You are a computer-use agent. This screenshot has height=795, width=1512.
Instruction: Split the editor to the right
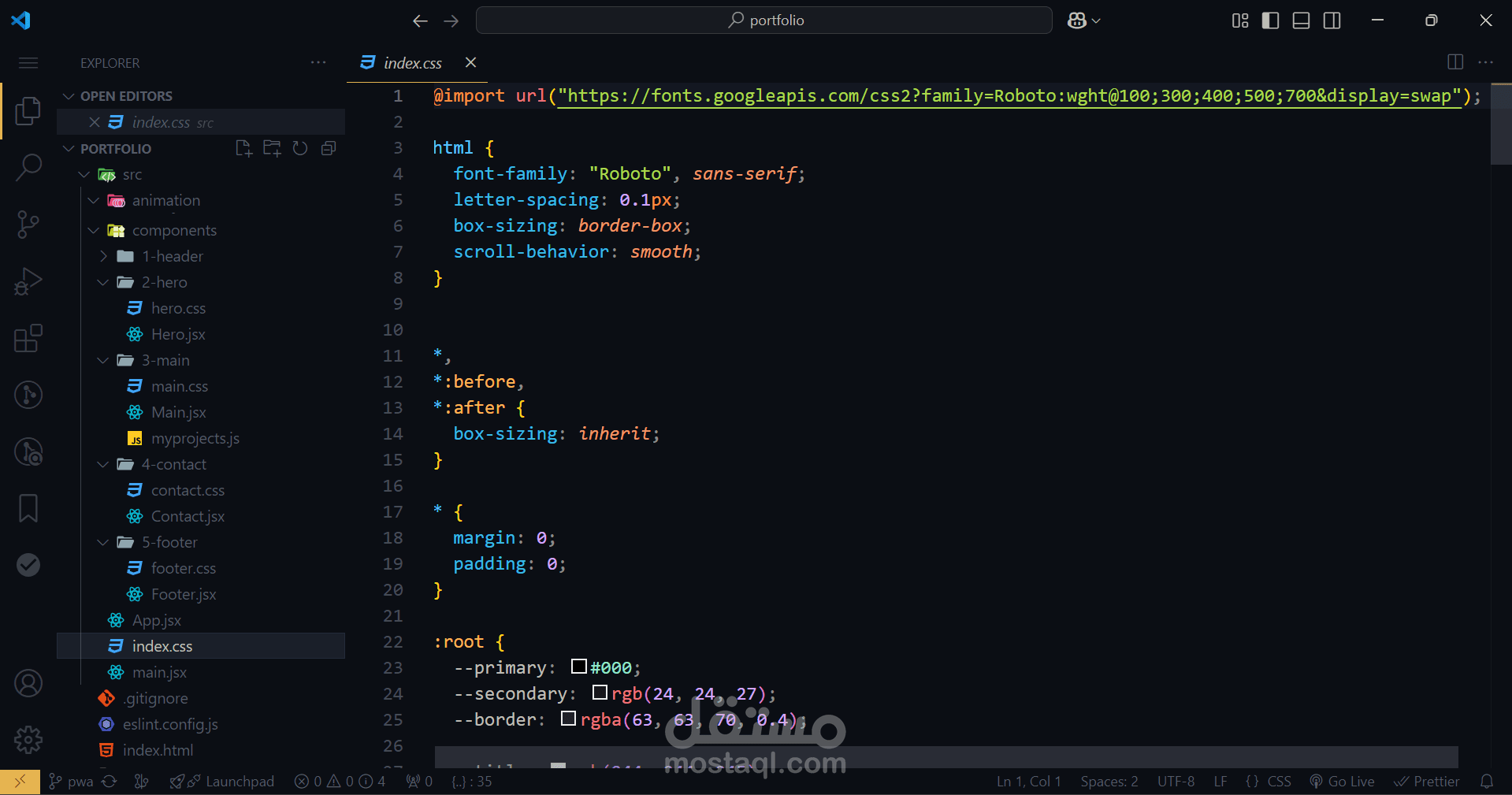tap(1455, 61)
